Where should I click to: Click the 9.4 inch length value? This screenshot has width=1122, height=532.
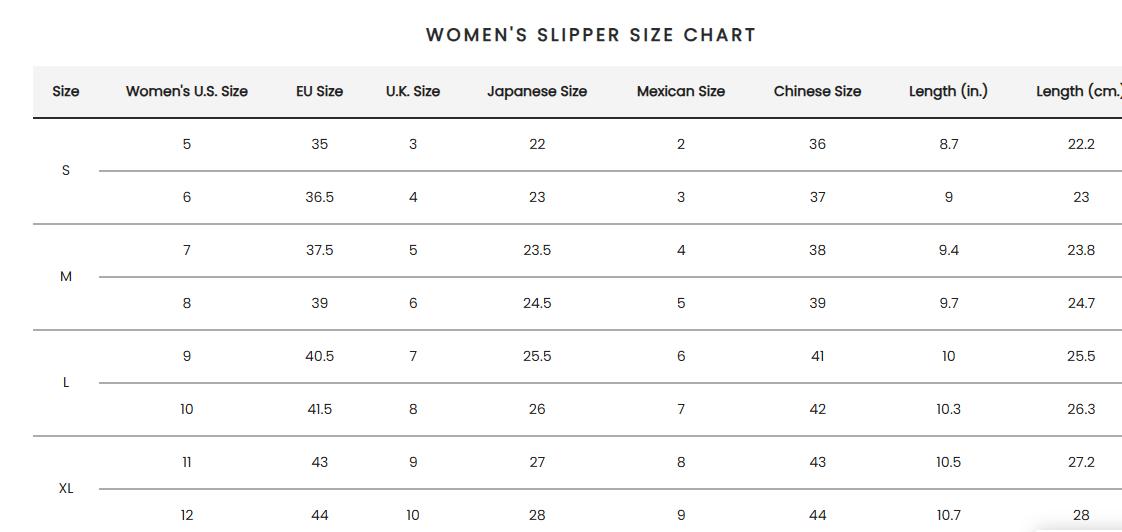[948, 250]
